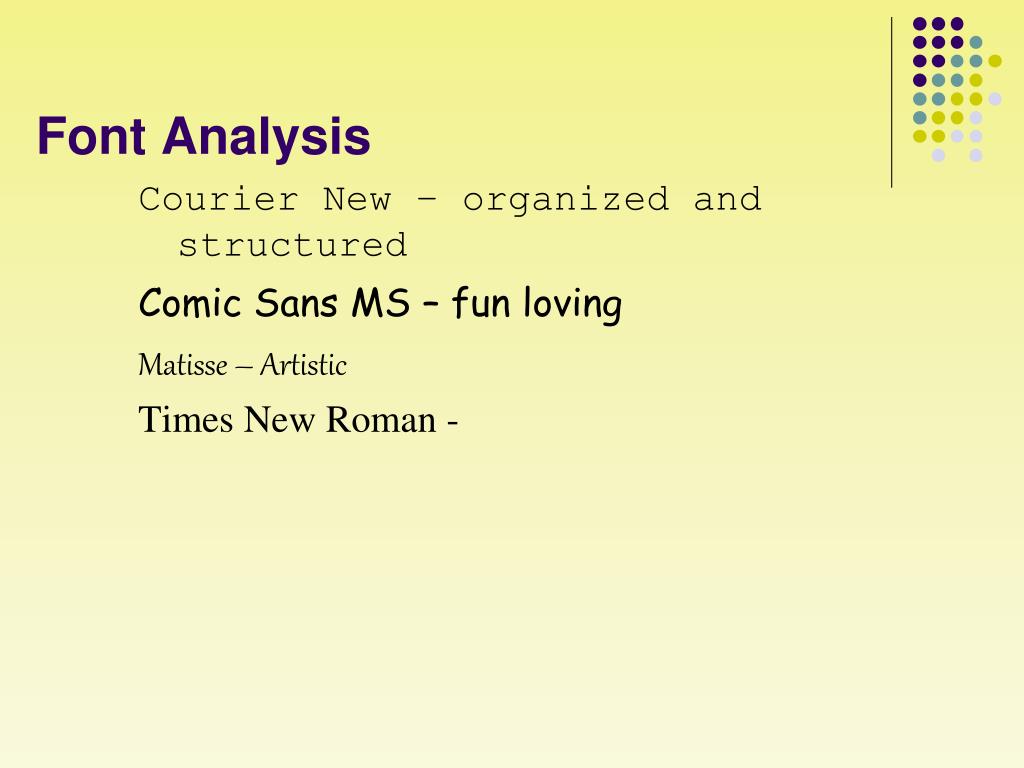1024x768 pixels.
Task: Click the word "Artistic" in italic line
Action: click(303, 365)
